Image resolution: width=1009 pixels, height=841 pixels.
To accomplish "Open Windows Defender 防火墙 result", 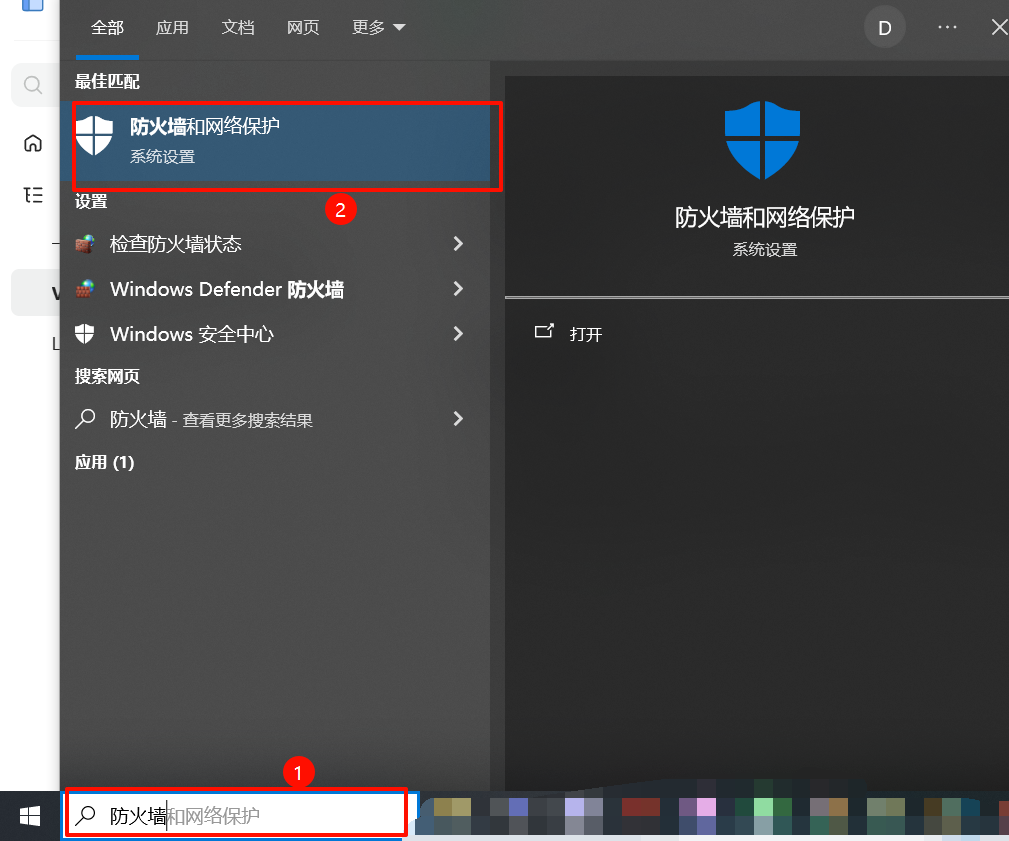I will click(x=275, y=289).
